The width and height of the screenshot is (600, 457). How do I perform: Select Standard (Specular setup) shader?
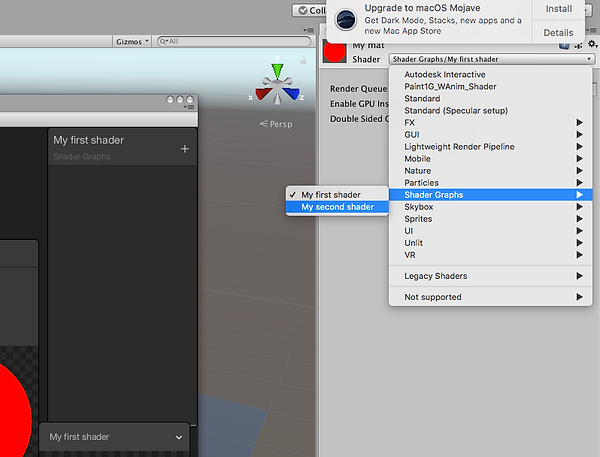(x=491, y=111)
